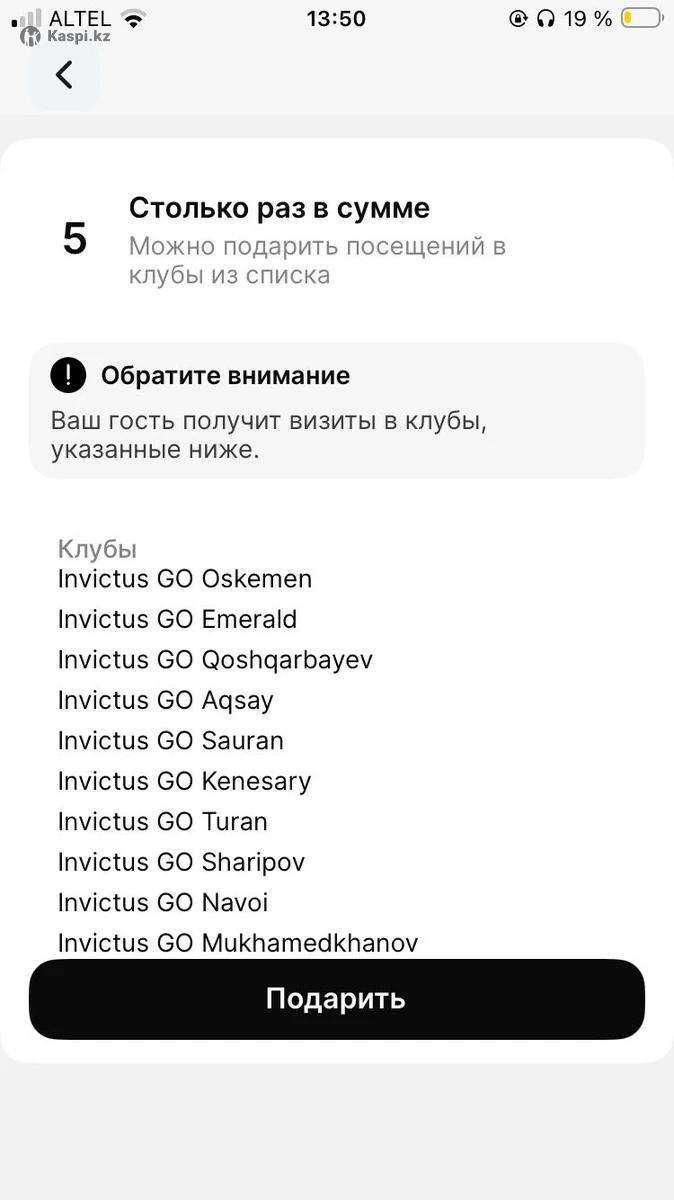Tap the 13:50 clock in status bar
Image resolution: width=674 pixels, height=1200 pixels.
[336, 18]
